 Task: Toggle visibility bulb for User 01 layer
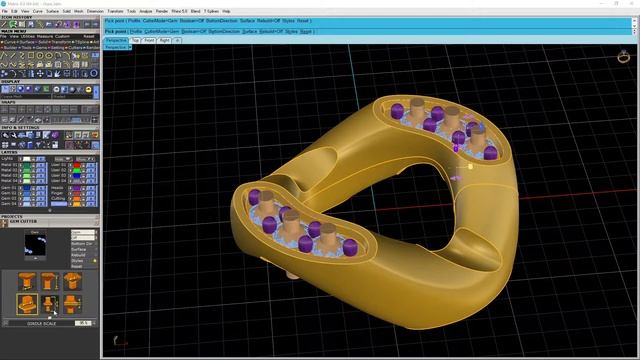(x=70, y=165)
